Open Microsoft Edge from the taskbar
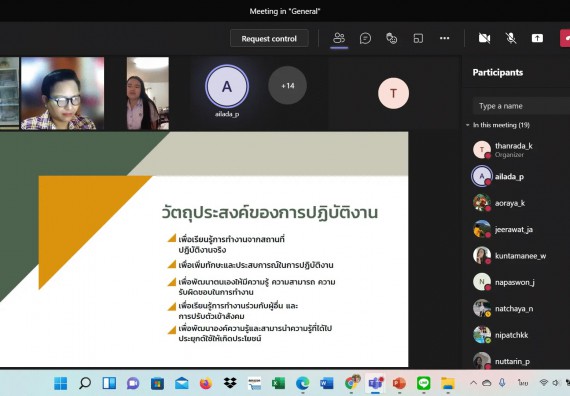The width and height of the screenshot is (570, 396). [302, 383]
